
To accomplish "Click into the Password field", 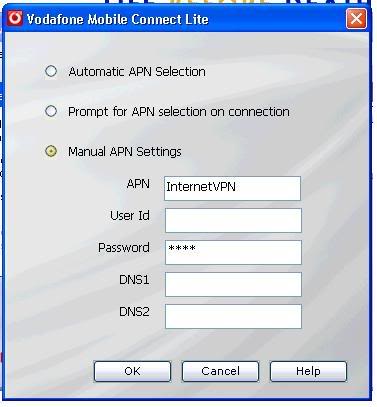I will 233,252.
